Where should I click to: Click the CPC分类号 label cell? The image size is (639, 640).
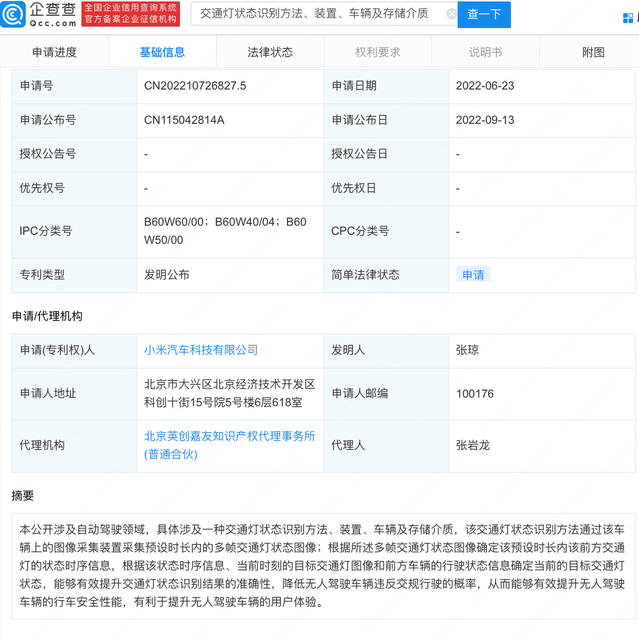pos(386,231)
